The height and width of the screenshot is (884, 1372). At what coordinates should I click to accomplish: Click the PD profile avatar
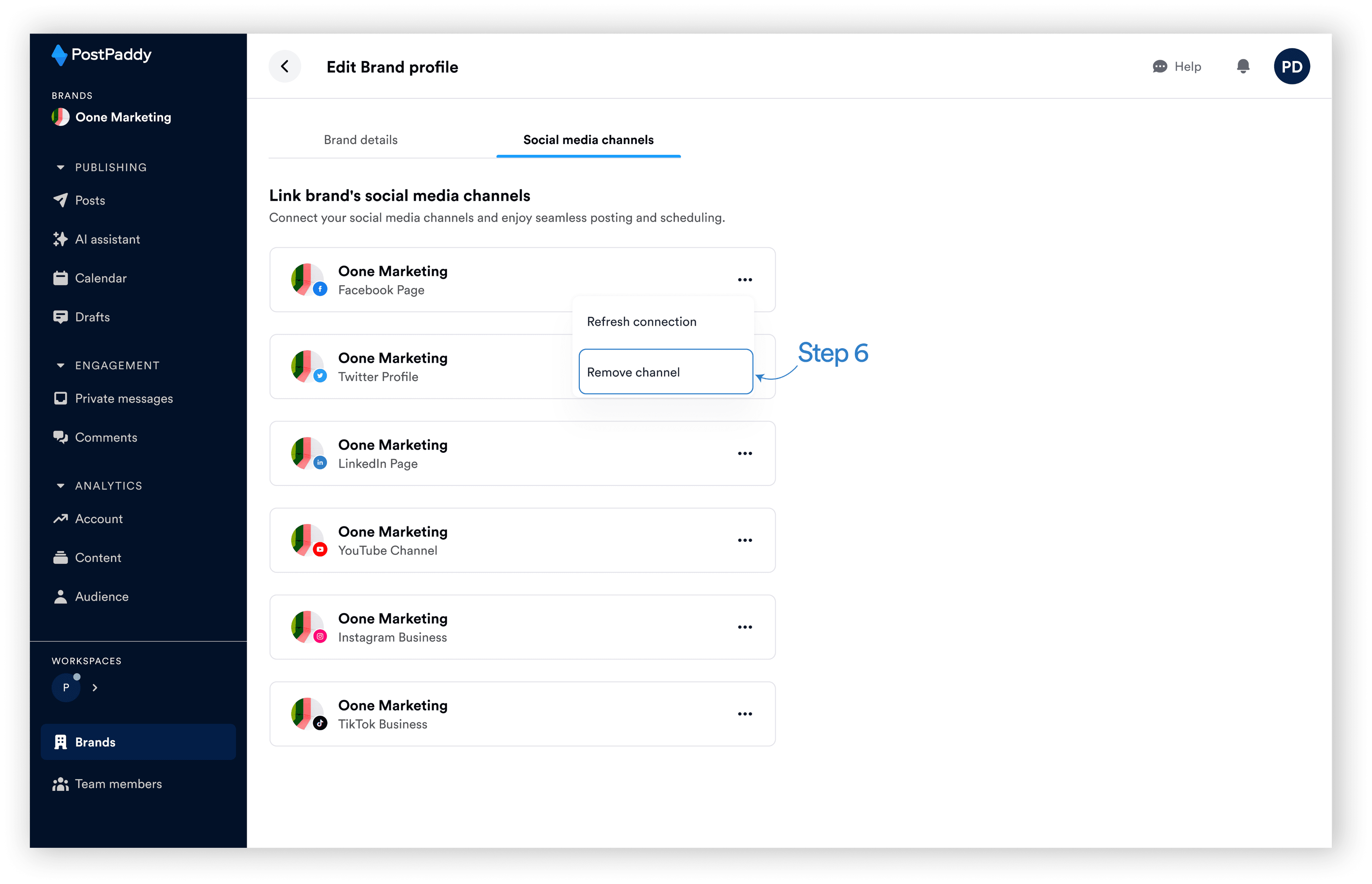[1291, 67]
